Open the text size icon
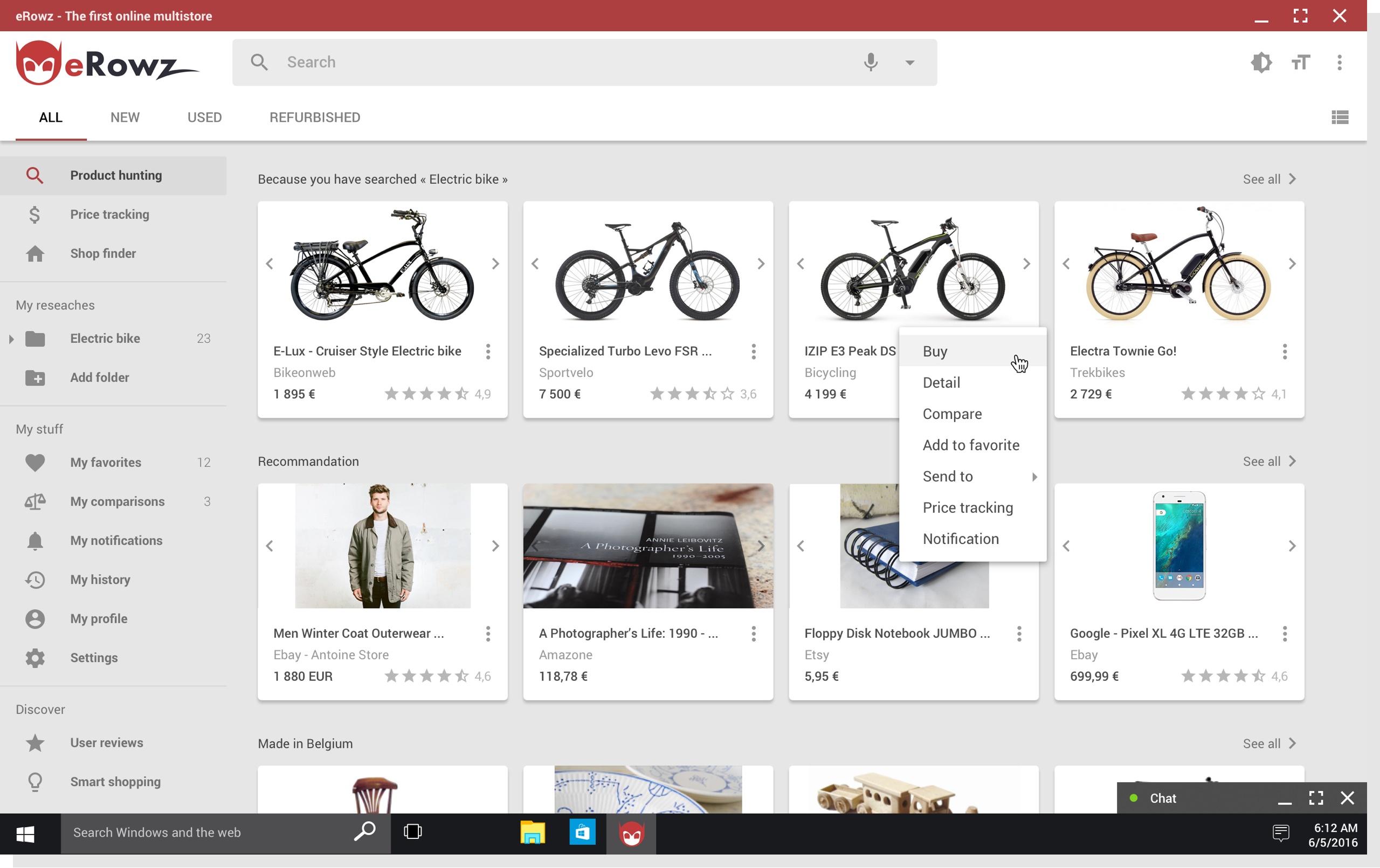The width and height of the screenshot is (1380, 868). [x=1300, y=62]
